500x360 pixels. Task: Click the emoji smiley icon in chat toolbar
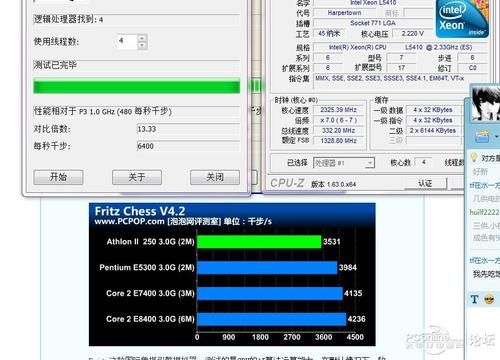489,300
